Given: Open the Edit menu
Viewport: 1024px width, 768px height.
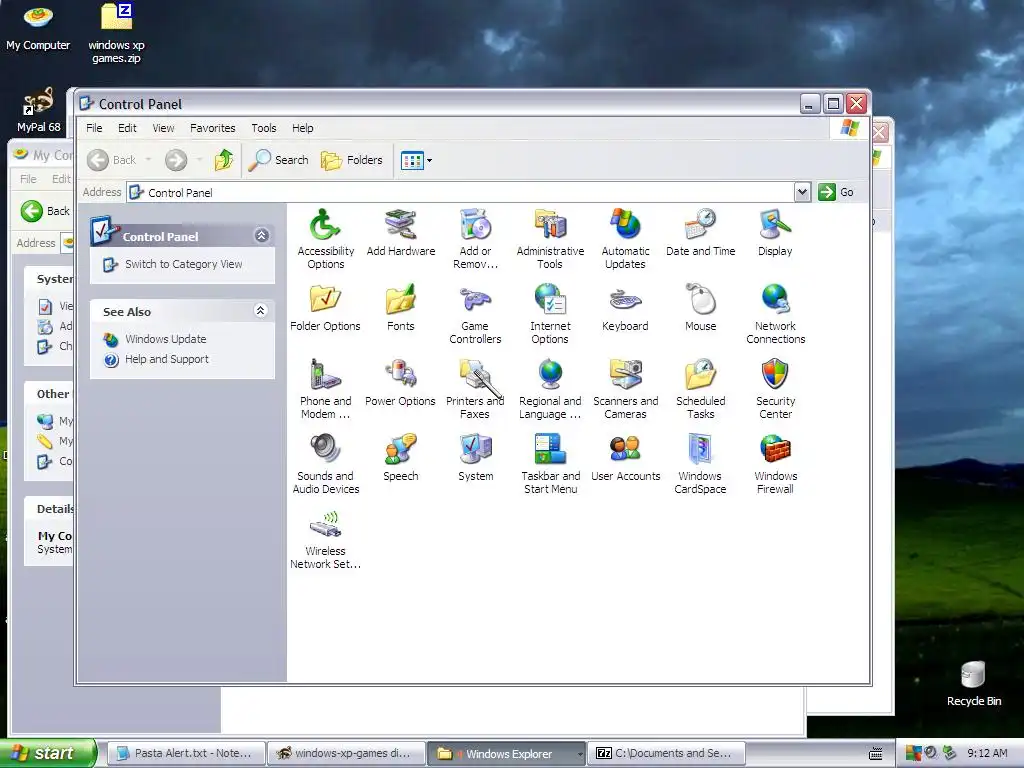Looking at the screenshot, I should (x=127, y=128).
